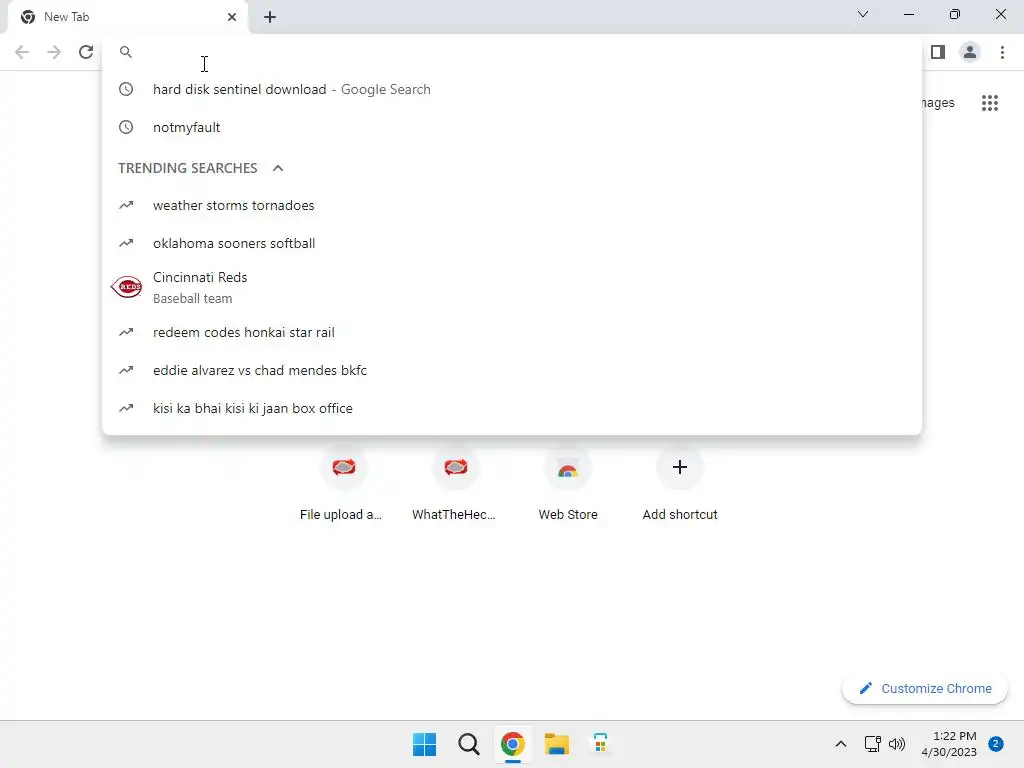Click the New Tab tab title
This screenshot has width=1024, height=768.
pyautogui.click(x=66, y=17)
